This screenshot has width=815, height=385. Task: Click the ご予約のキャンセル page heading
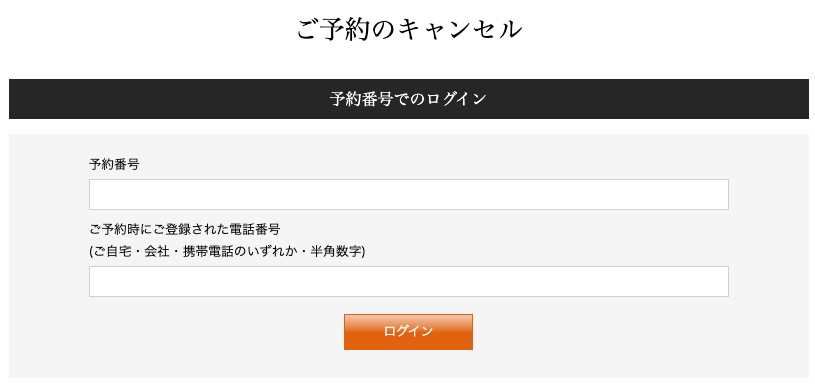409,30
